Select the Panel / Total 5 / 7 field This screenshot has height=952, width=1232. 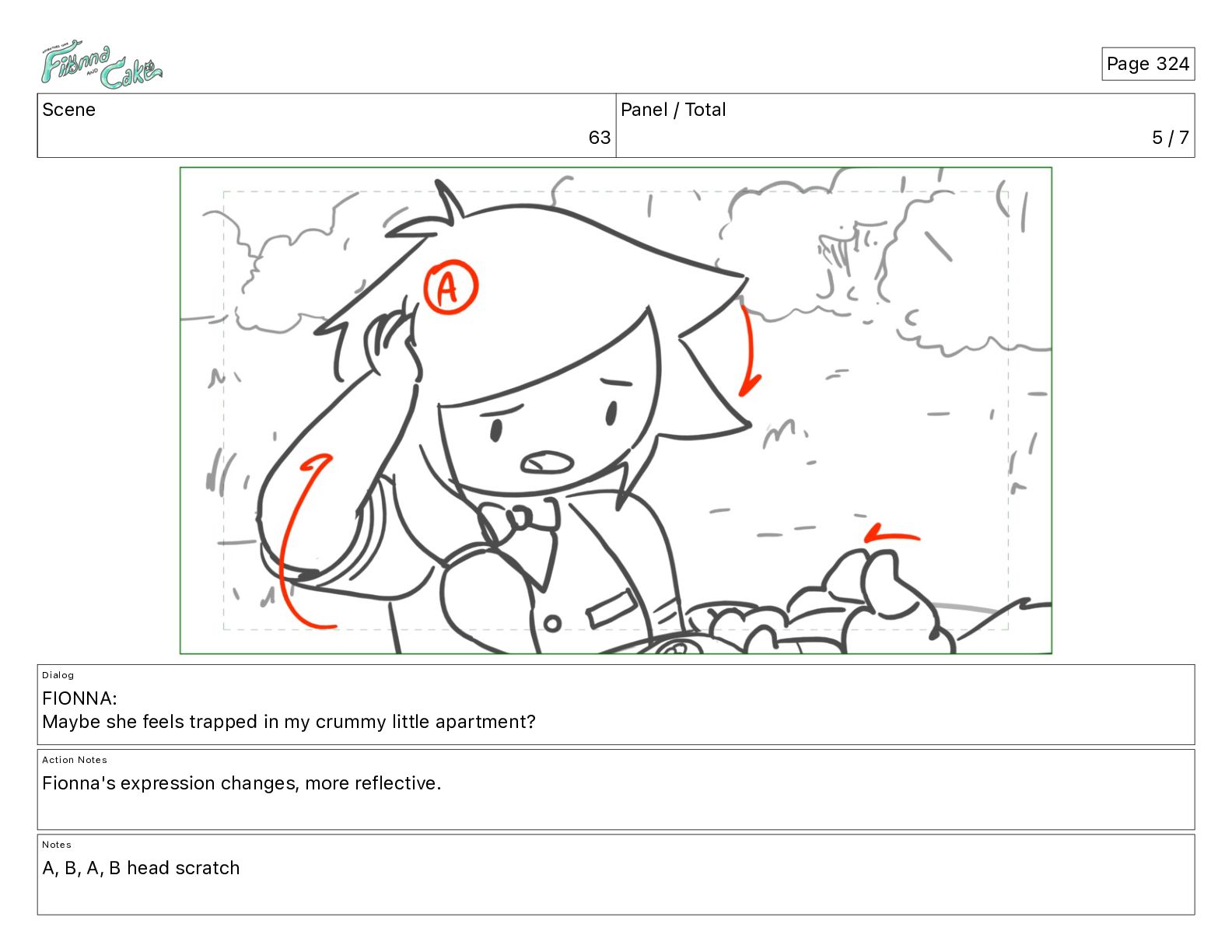tap(905, 125)
